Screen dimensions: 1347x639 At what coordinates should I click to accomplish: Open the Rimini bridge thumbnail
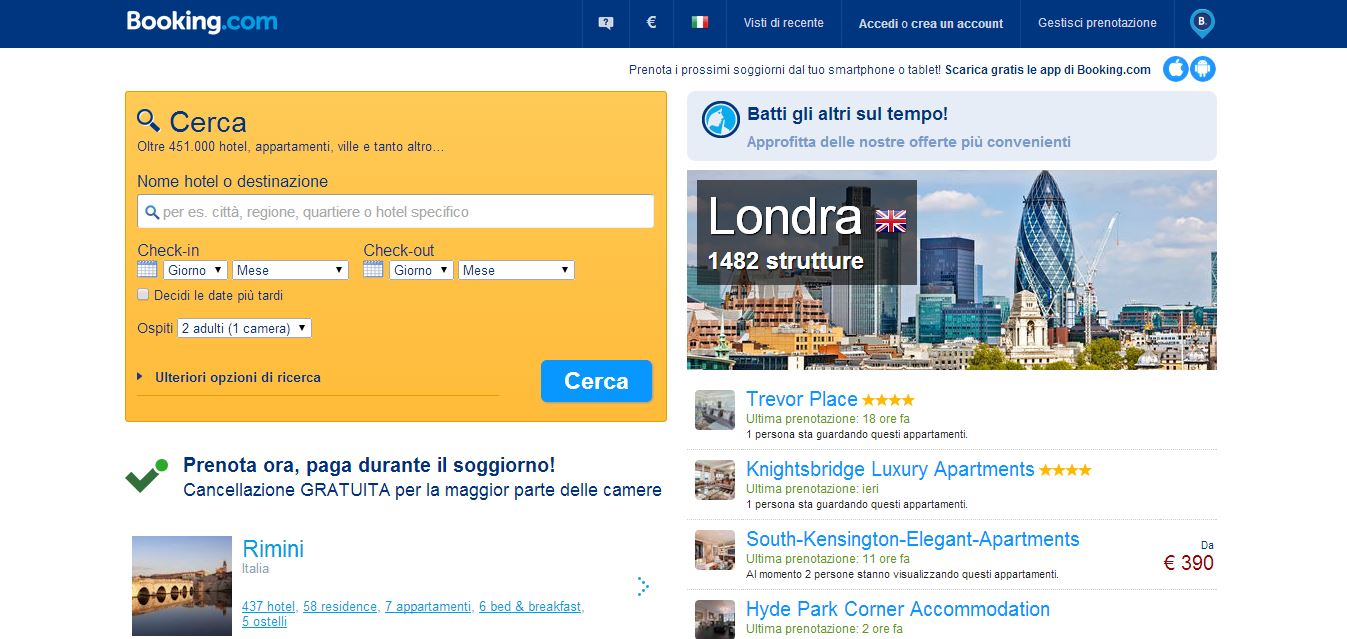click(x=182, y=586)
